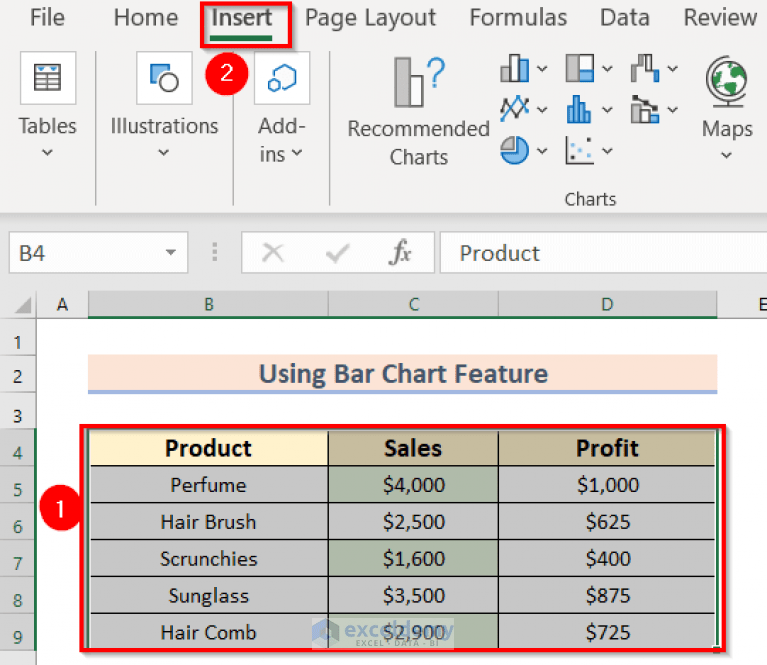The height and width of the screenshot is (665, 767).
Task: Click the $1,600 sales cell
Action: click(x=413, y=558)
